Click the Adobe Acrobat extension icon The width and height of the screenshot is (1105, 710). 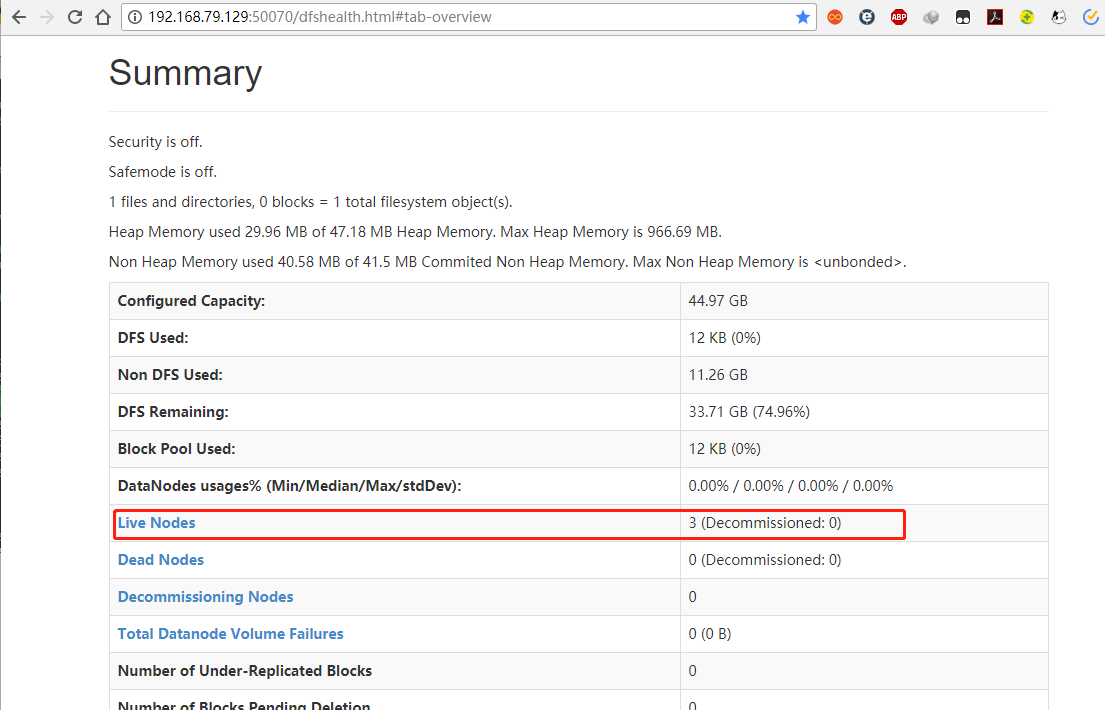pos(995,17)
